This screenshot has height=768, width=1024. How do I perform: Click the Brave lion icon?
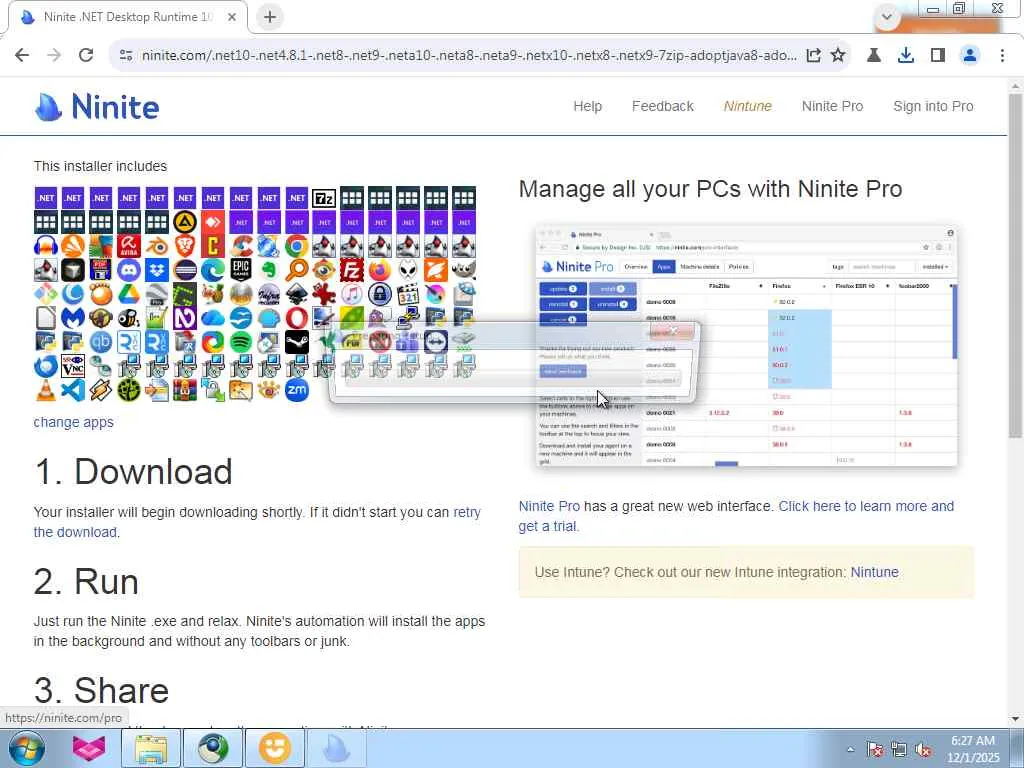click(x=185, y=246)
